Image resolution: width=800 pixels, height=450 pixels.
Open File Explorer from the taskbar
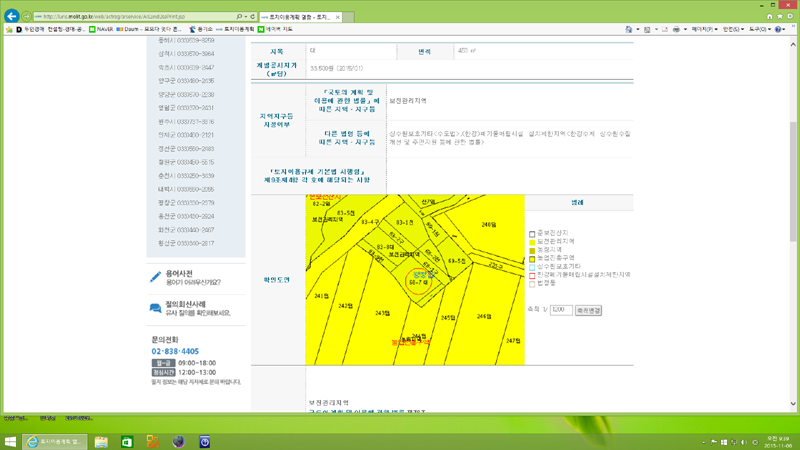pyautogui.click(x=101, y=442)
